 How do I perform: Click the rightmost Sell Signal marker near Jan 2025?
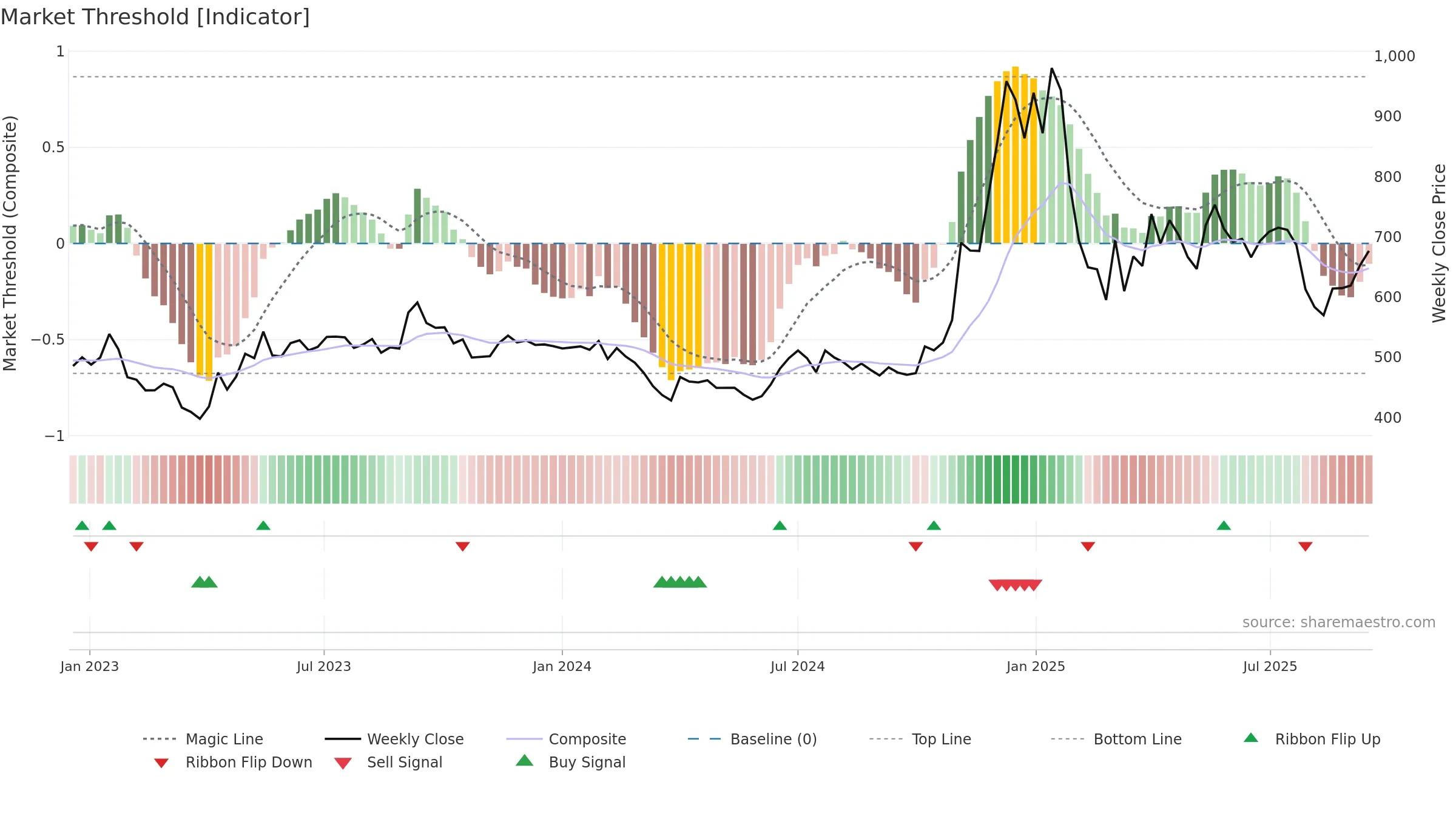tap(1034, 585)
